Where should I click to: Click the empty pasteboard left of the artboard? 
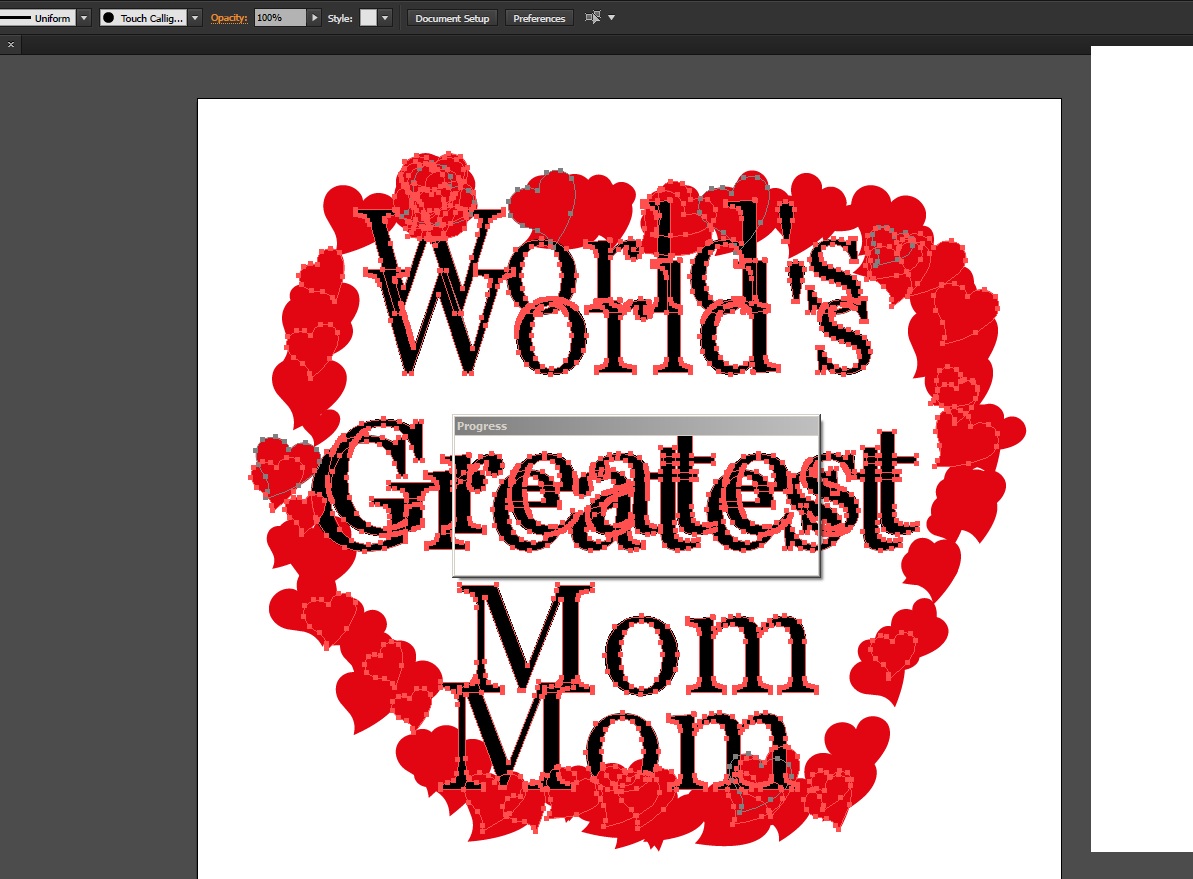(x=100, y=450)
